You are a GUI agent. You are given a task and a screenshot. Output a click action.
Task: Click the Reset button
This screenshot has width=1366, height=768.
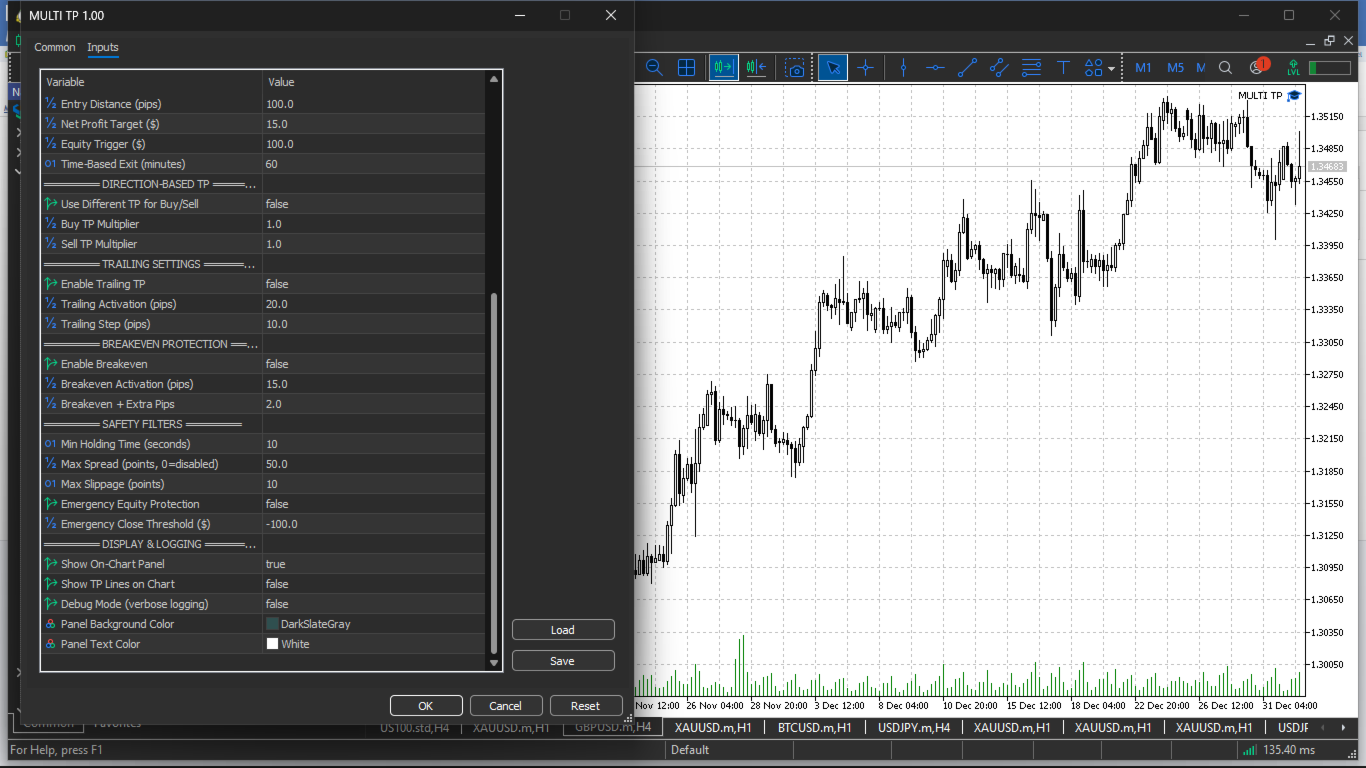(586, 706)
